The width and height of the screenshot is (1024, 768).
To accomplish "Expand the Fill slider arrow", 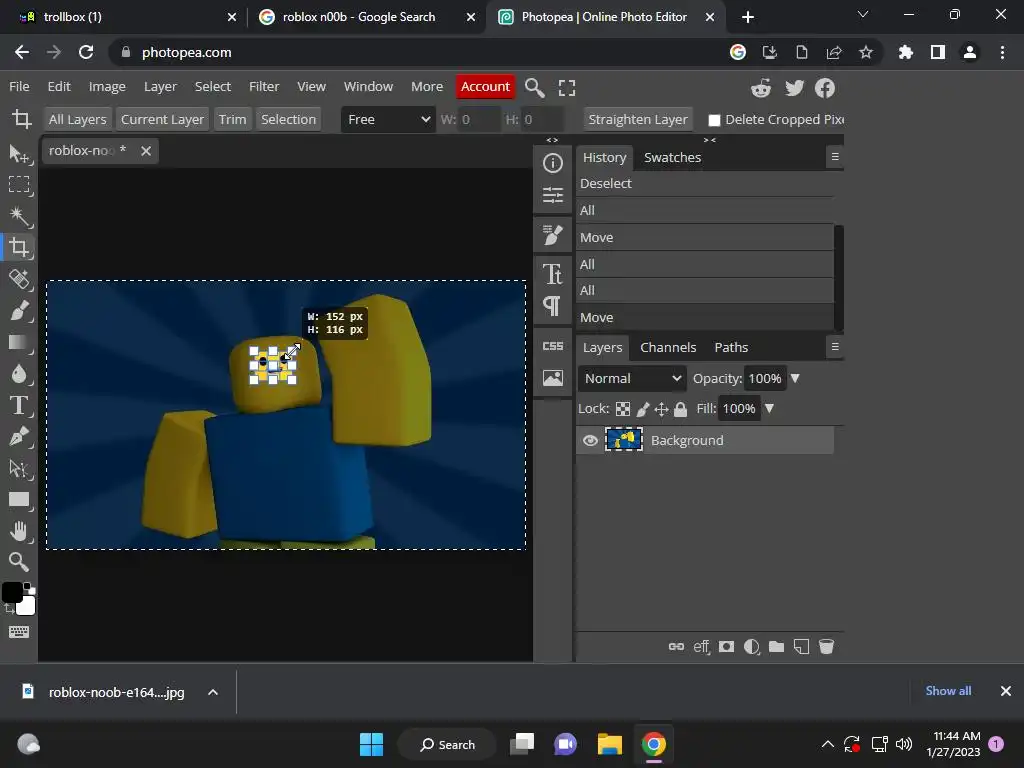I will [769, 408].
